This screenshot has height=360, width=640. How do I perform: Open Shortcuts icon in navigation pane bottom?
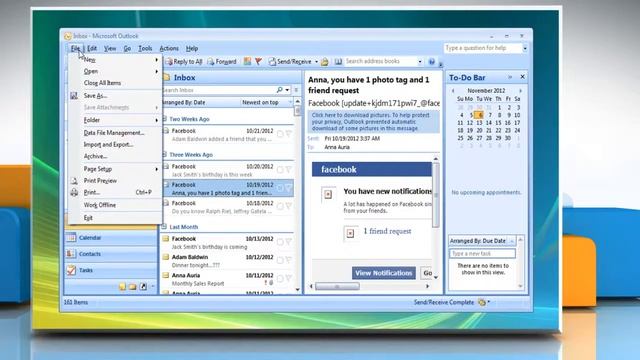click(x=143, y=287)
